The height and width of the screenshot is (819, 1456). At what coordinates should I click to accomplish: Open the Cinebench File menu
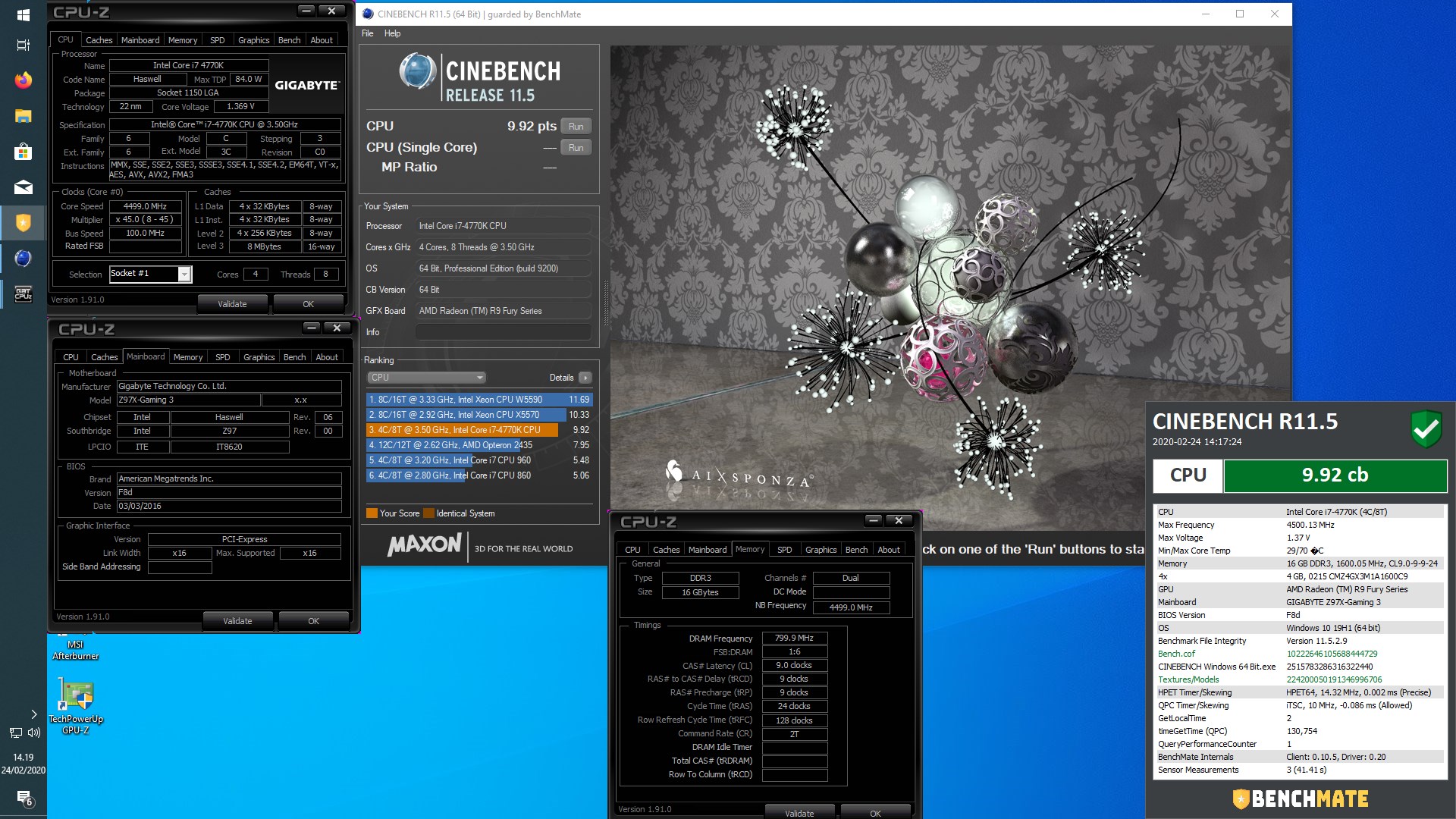pyautogui.click(x=368, y=33)
